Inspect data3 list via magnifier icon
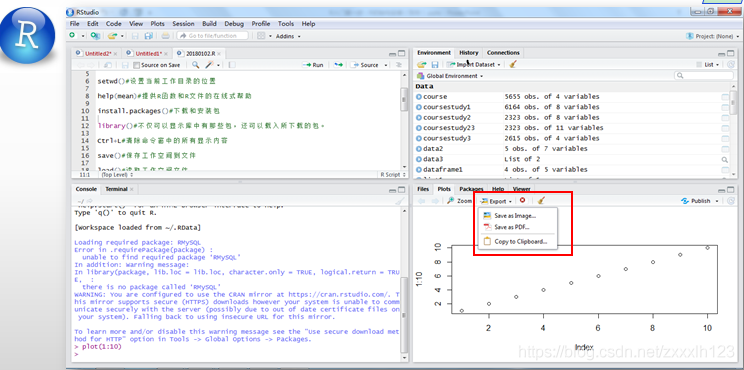Screen dimensions: 744x370 point(725,159)
